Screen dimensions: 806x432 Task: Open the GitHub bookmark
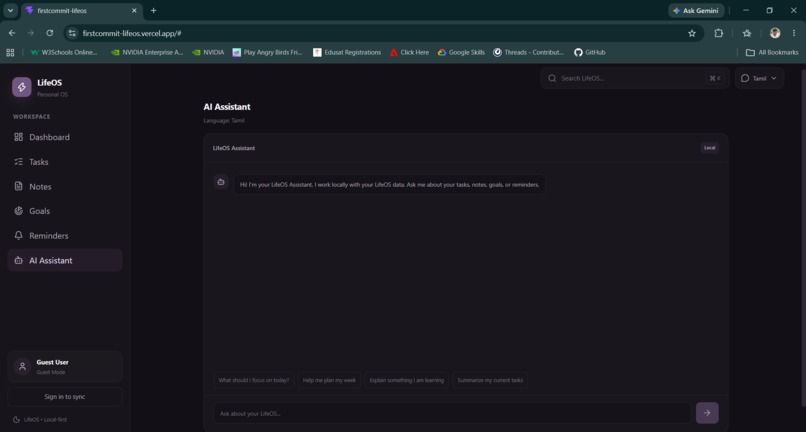pyautogui.click(x=590, y=52)
